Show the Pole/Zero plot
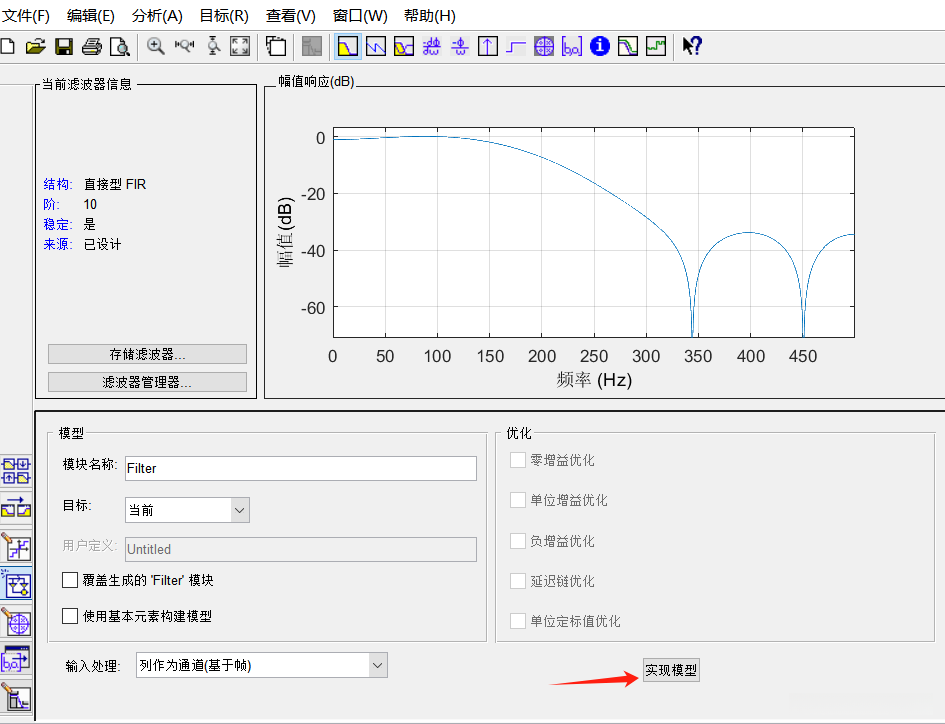This screenshot has height=724, width=945. (x=544, y=46)
